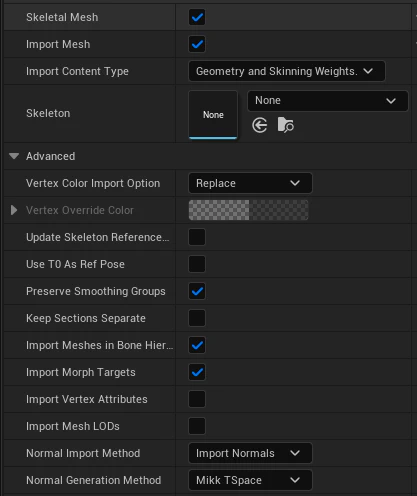Click the Import Morph Targets label
This screenshot has height=496, width=417.
coord(81,372)
